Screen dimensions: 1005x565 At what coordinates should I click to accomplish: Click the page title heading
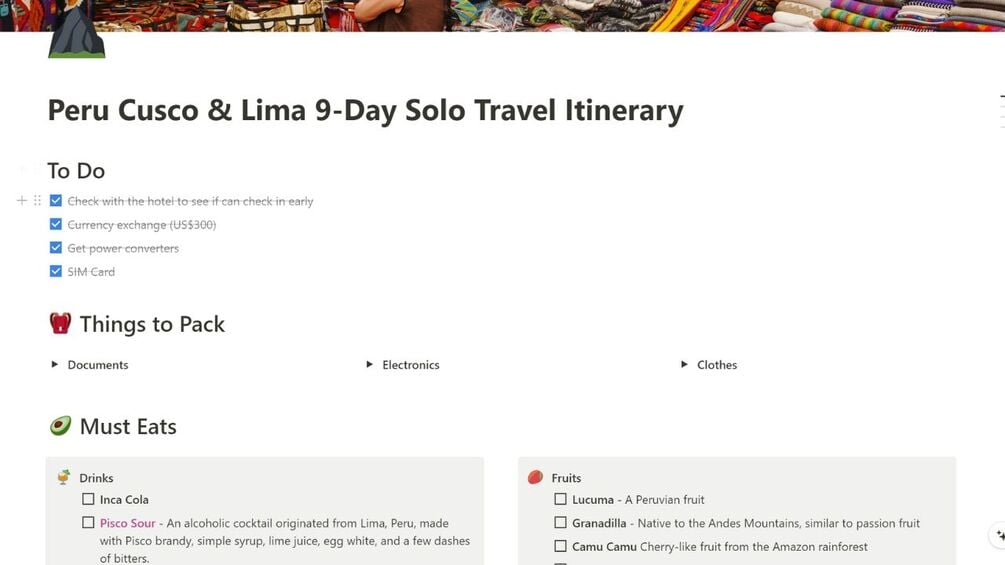point(365,110)
